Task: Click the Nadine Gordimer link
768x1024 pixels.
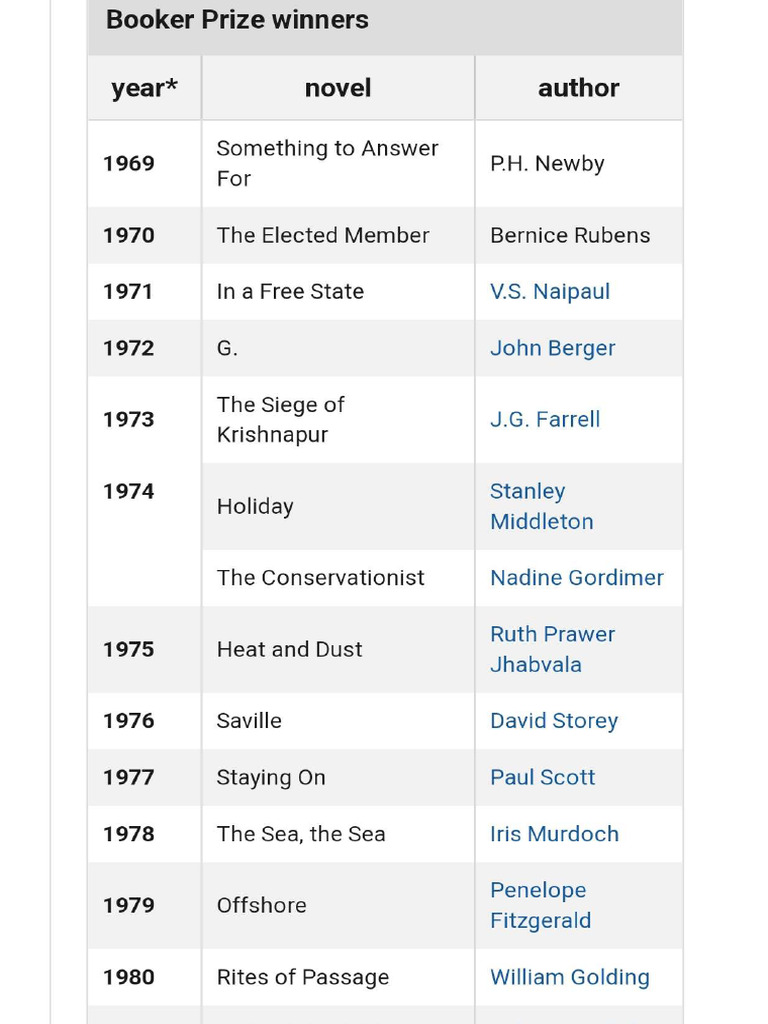Action: click(x=576, y=578)
